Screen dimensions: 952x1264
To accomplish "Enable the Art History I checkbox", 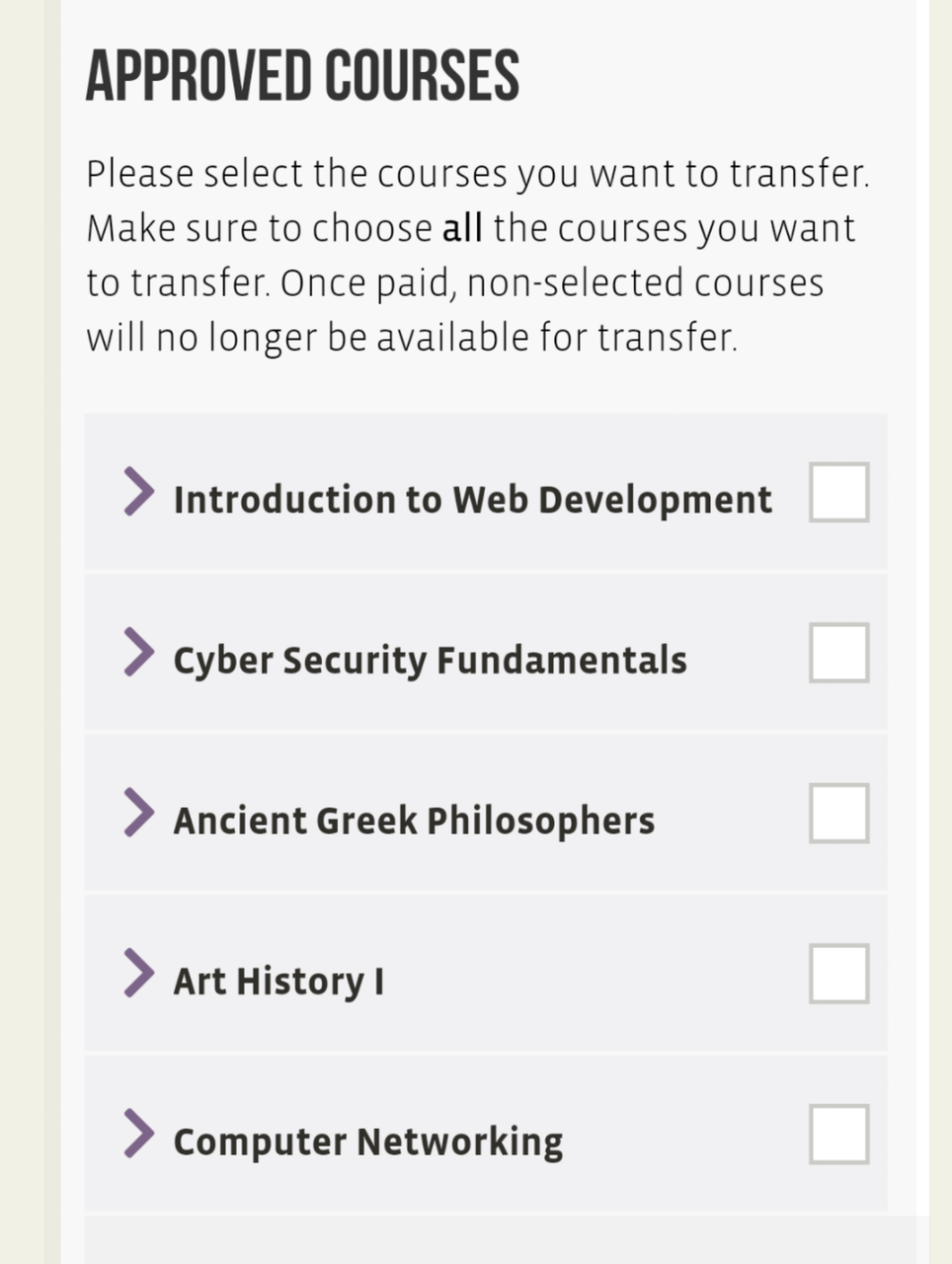I will (x=839, y=974).
